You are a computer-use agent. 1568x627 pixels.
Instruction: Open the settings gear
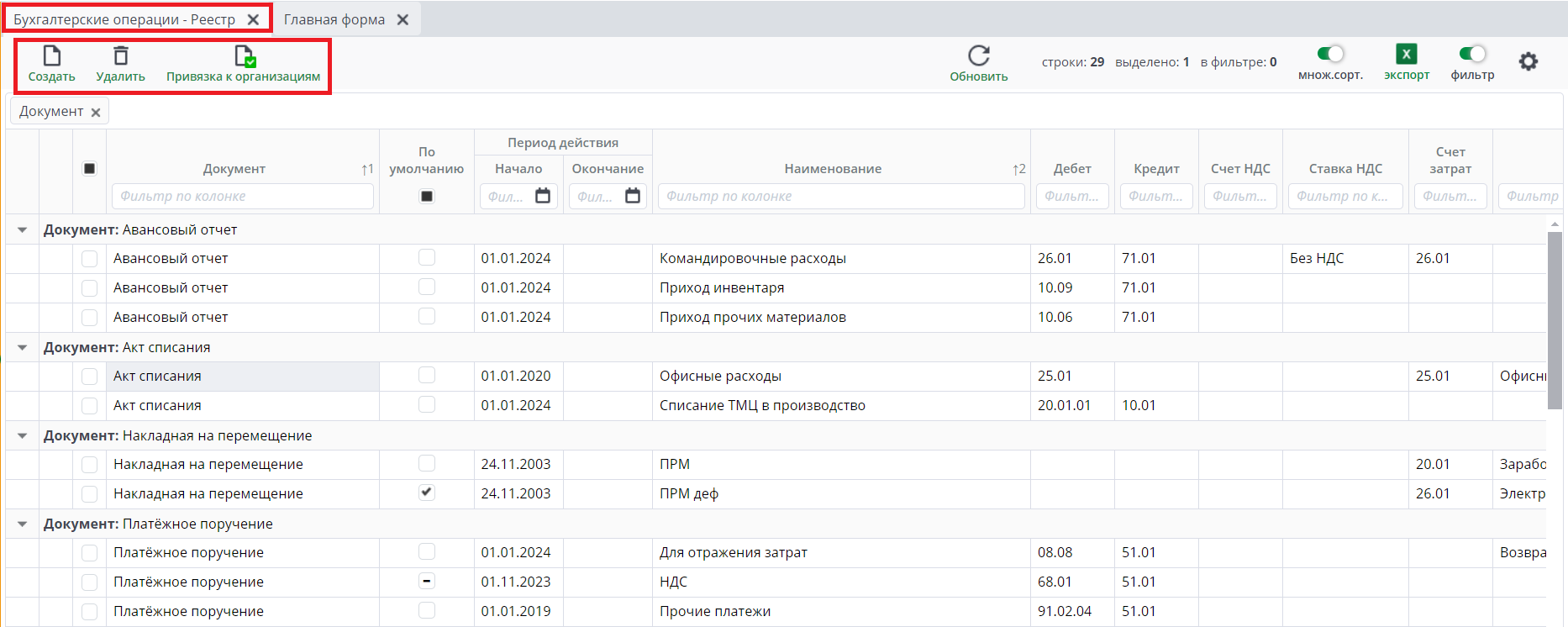pos(1528,61)
